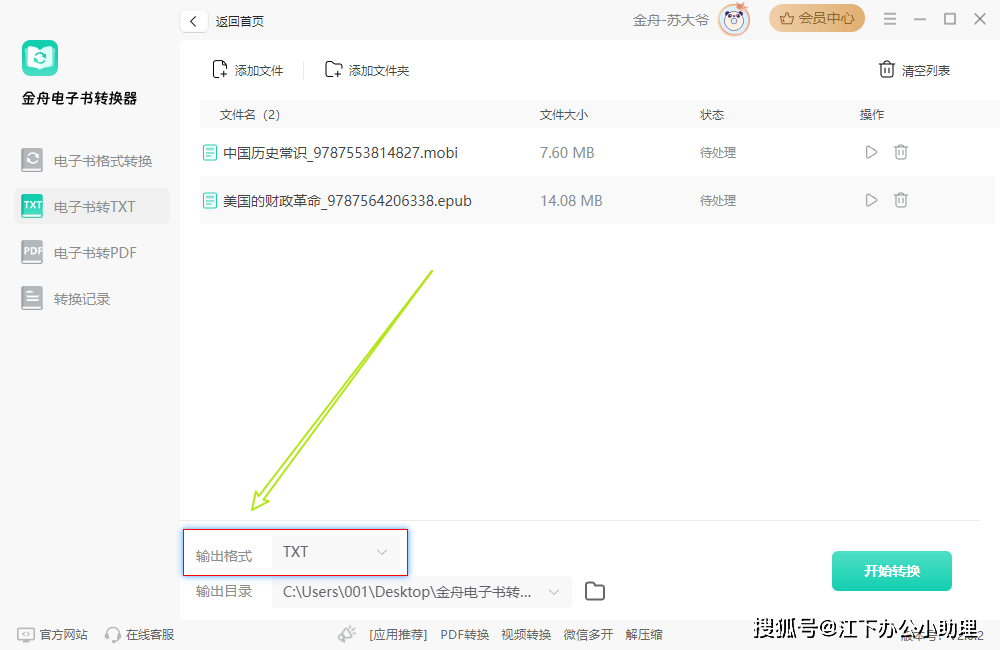Click the 14.08 MB file size cell
1000x650 pixels.
pos(571,201)
